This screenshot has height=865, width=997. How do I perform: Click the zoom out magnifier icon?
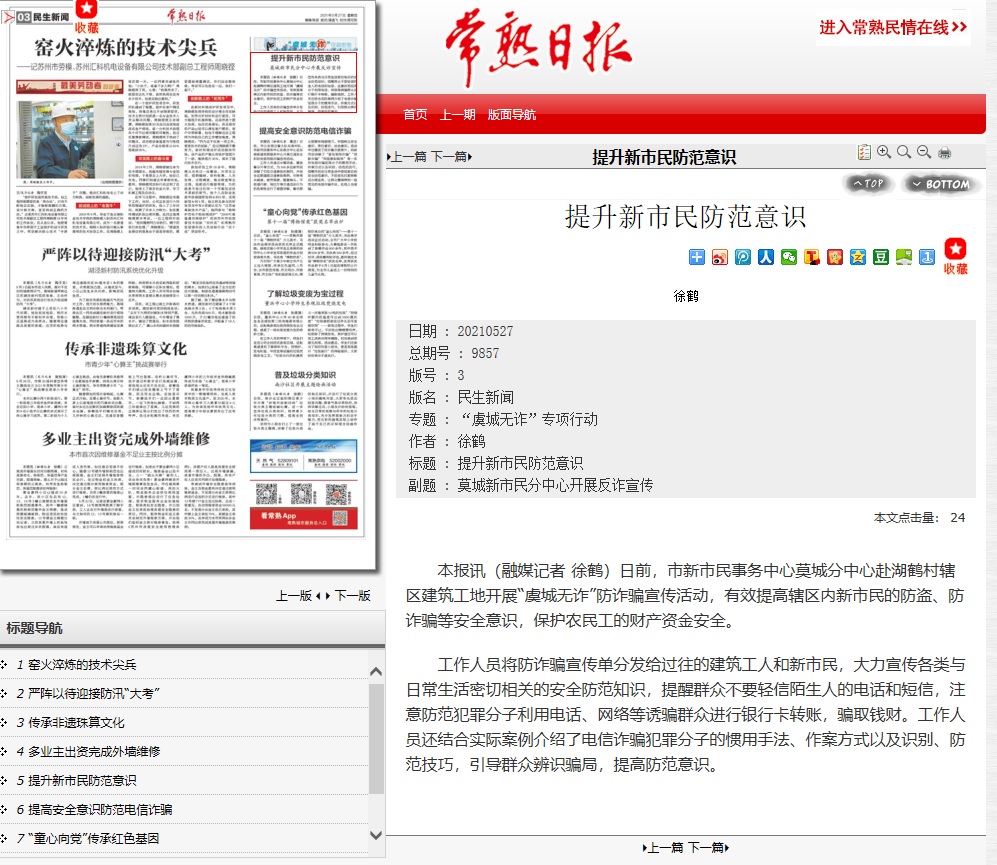point(923,152)
